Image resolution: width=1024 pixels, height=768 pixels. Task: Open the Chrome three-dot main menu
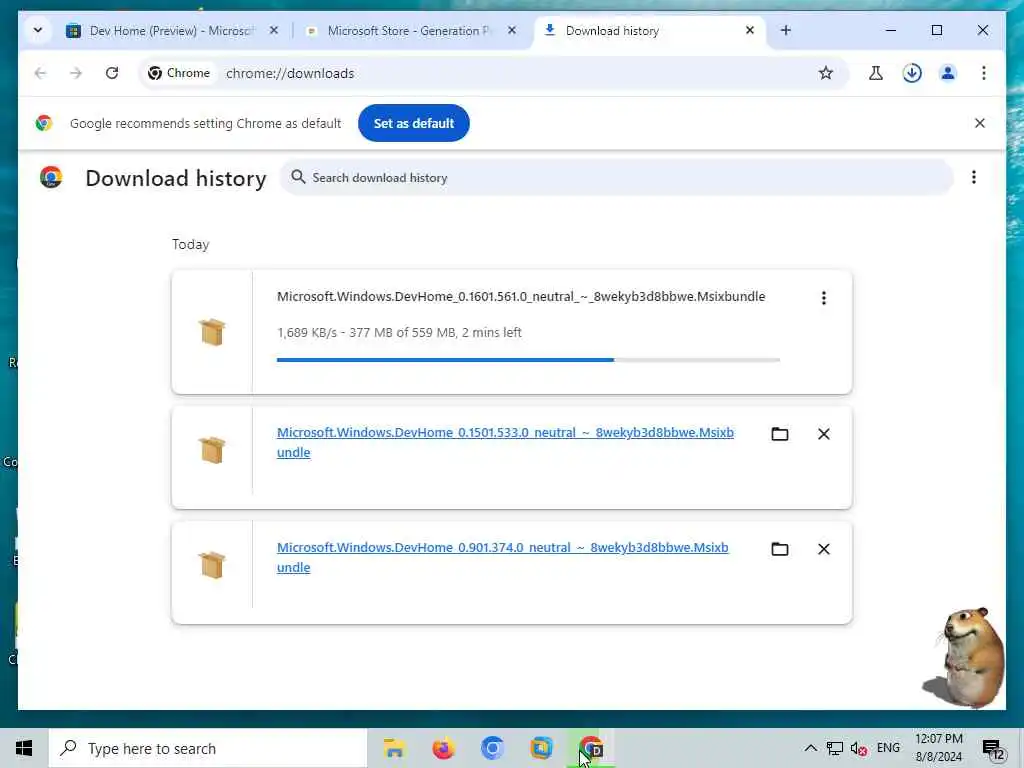[984, 73]
